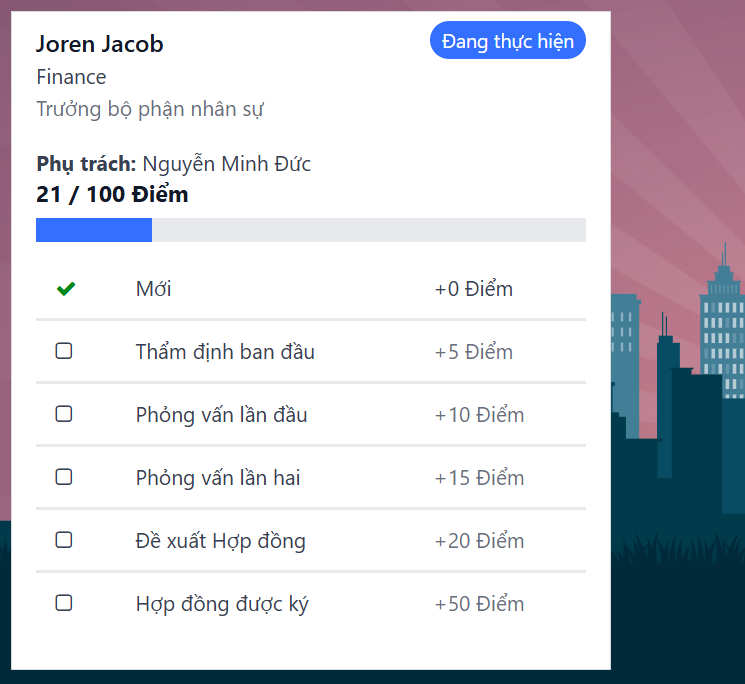Viewport: 745px width, 684px height.
Task: Click the assignee Nguyễn Minh Đức
Action: point(226,164)
